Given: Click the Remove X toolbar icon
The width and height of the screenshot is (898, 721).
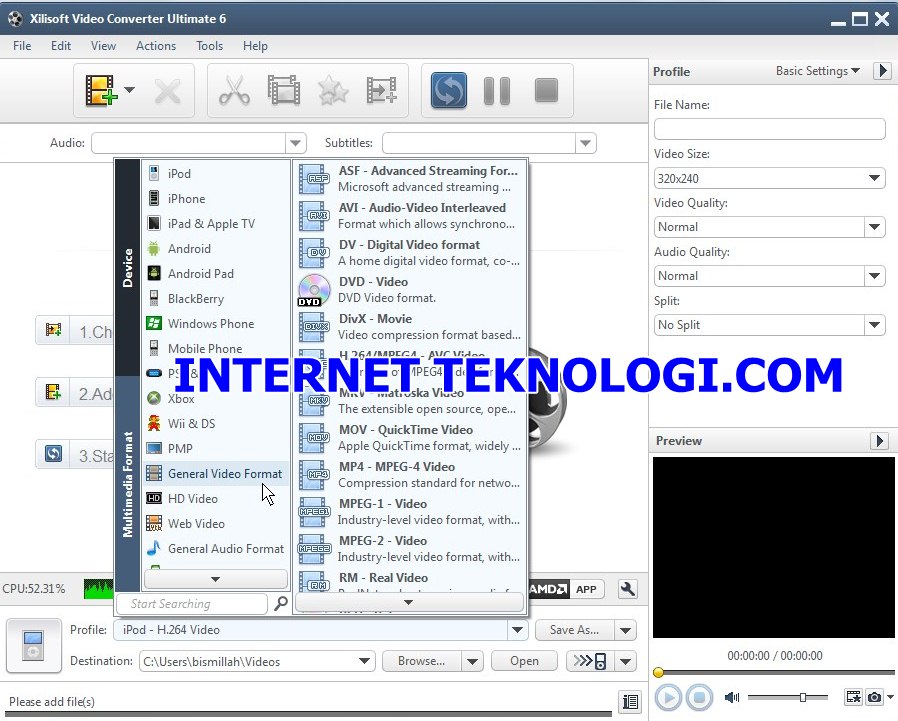Looking at the screenshot, I should 167,92.
